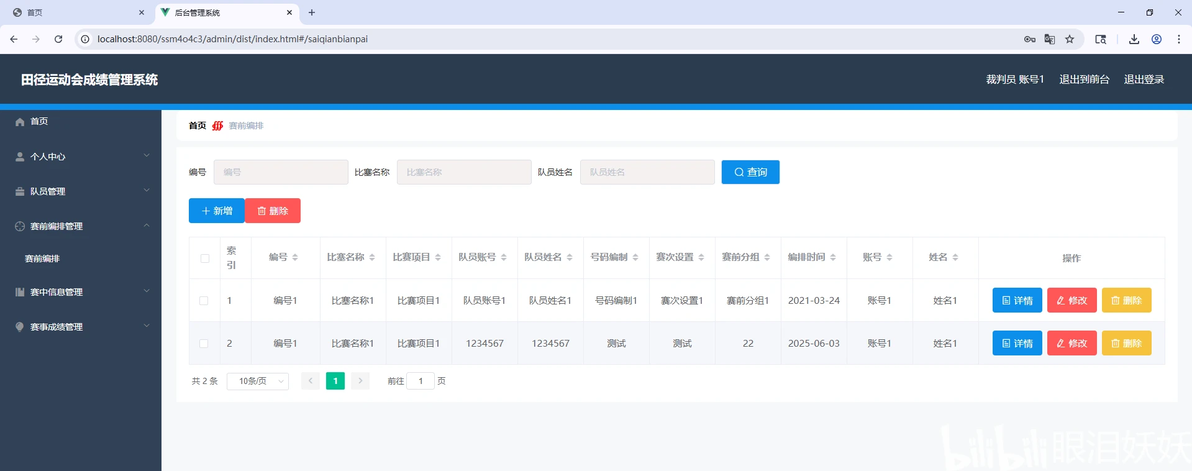Image resolution: width=1192 pixels, height=471 pixels.
Task: Bookmark this page with the star icon
Action: pyautogui.click(x=1070, y=39)
